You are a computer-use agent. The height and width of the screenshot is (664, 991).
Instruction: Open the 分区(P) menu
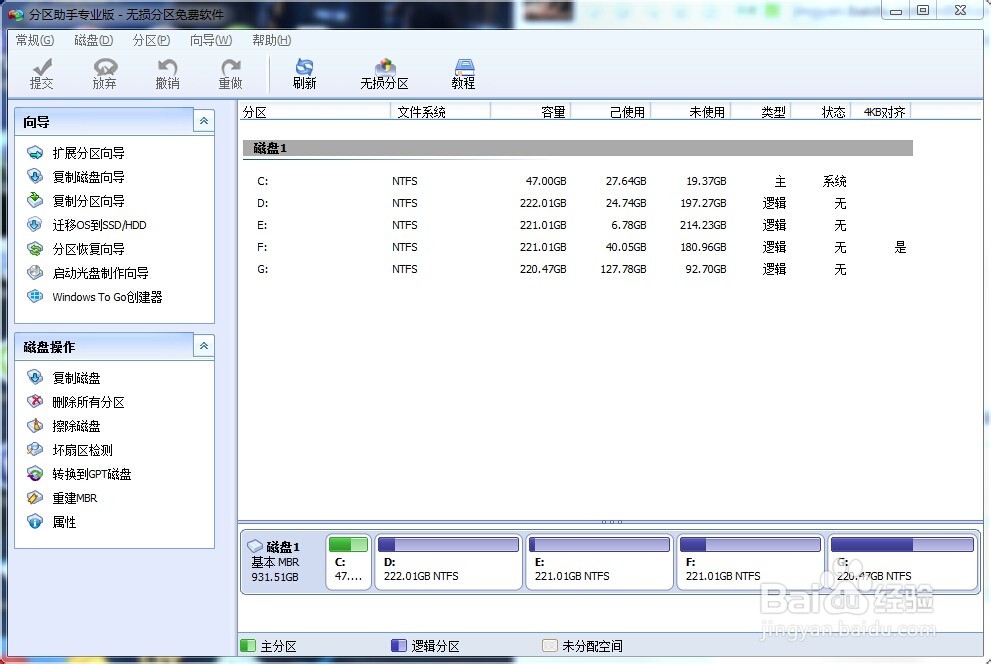pos(151,40)
